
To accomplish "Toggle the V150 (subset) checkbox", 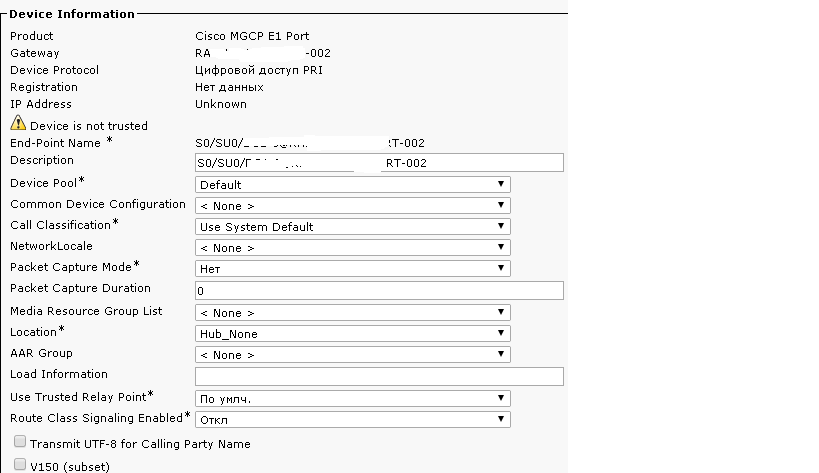I will (20, 464).
